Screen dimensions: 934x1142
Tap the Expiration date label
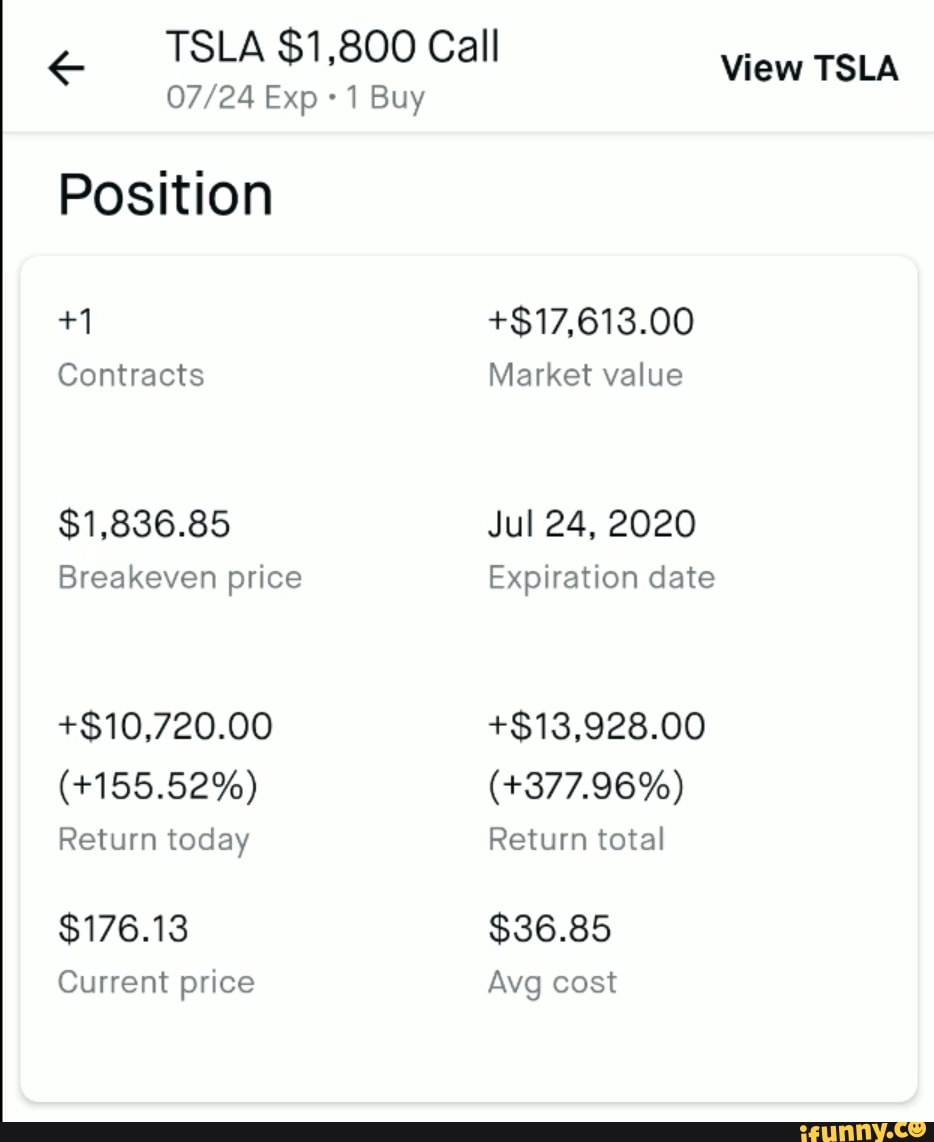(602, 578)
